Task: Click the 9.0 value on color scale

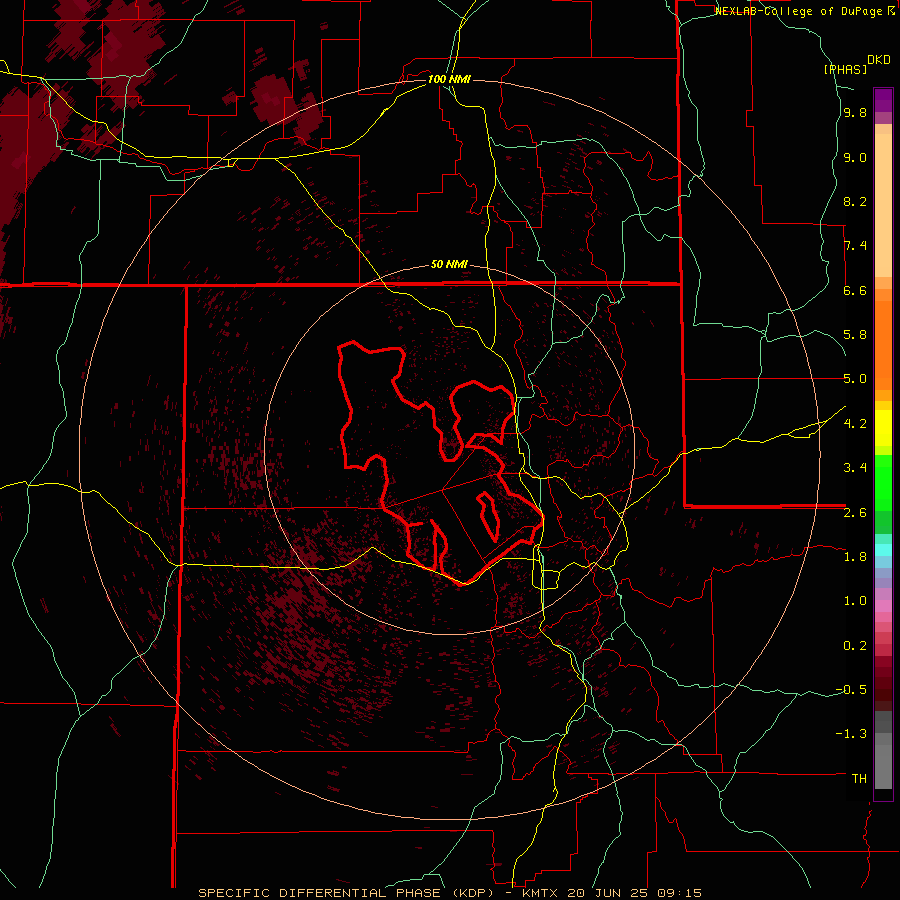Action: [855, 158]
